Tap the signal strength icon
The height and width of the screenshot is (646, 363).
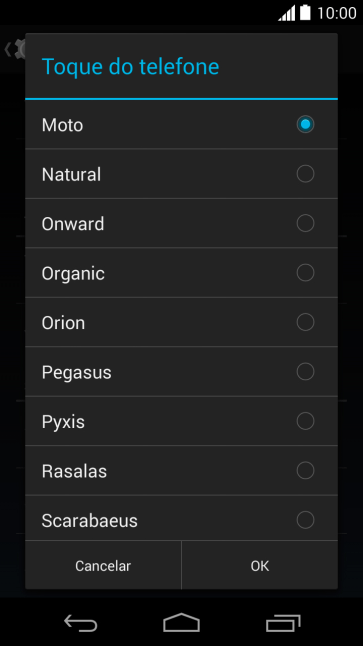[287, 13]
